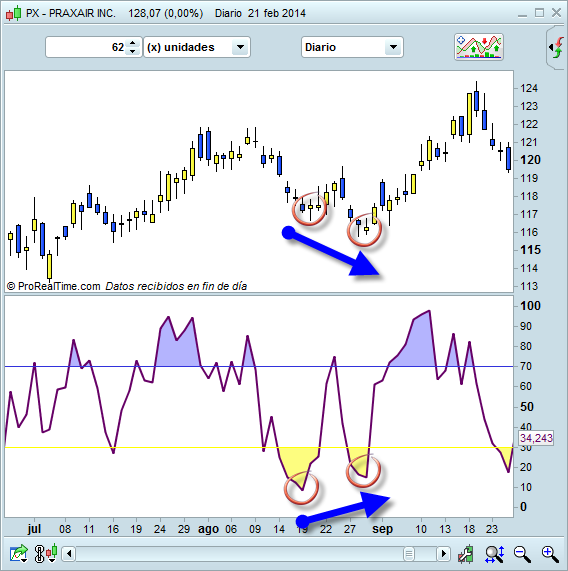Open the side trading panel arrow tab
The image size is (568, 571).
[556, 47]
